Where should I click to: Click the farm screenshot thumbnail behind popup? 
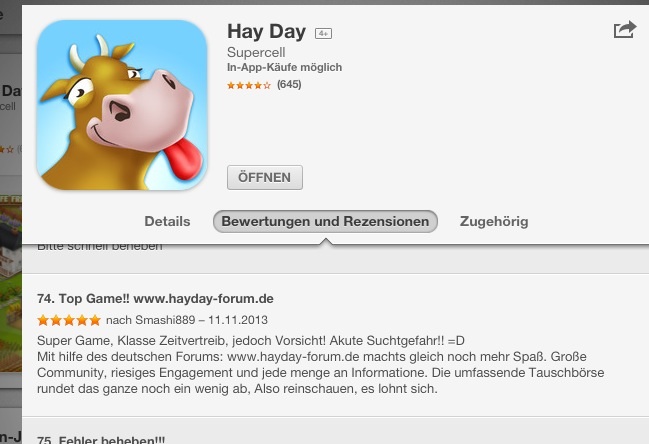[x=11, y=283]
